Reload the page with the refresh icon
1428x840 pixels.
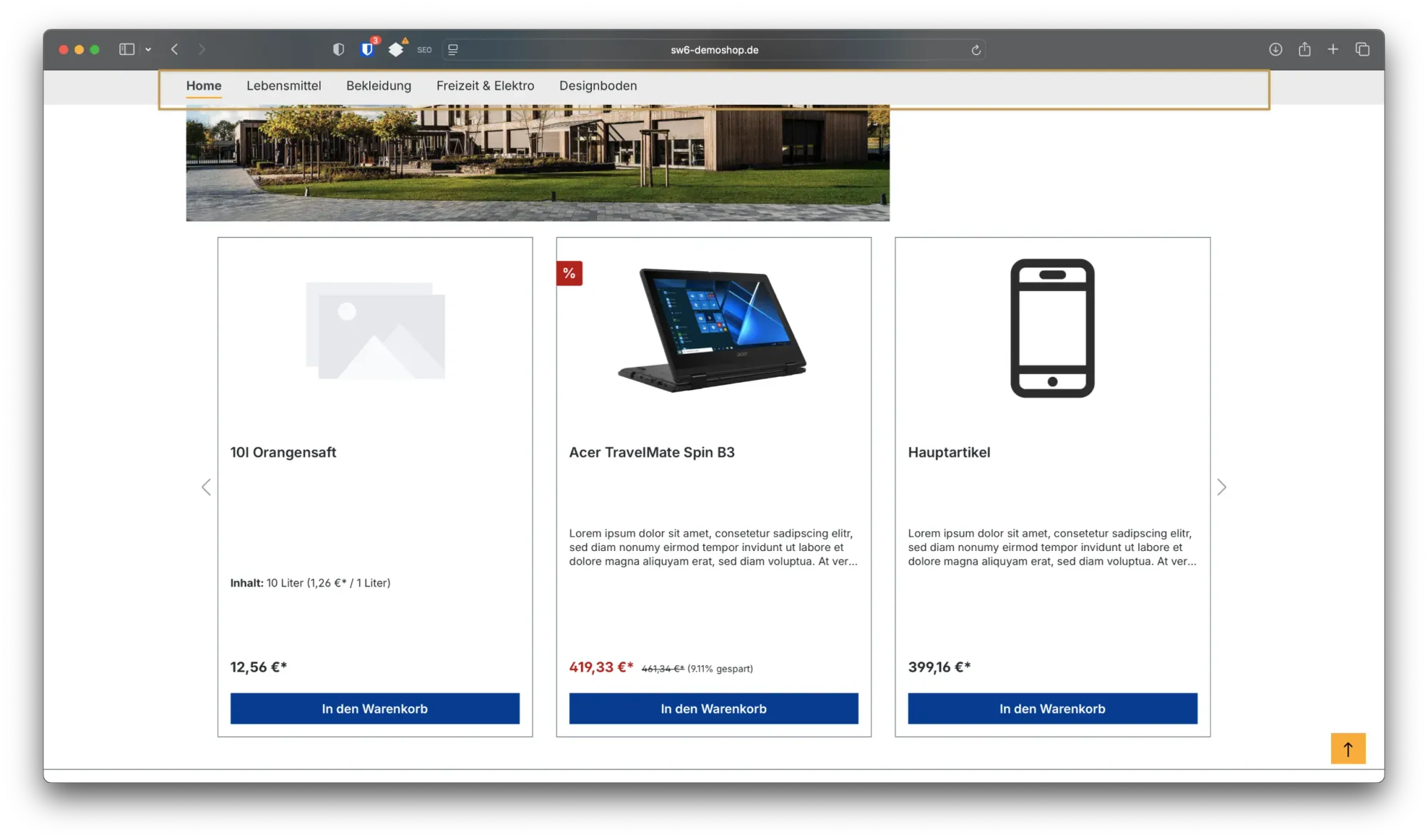point(976,50)
